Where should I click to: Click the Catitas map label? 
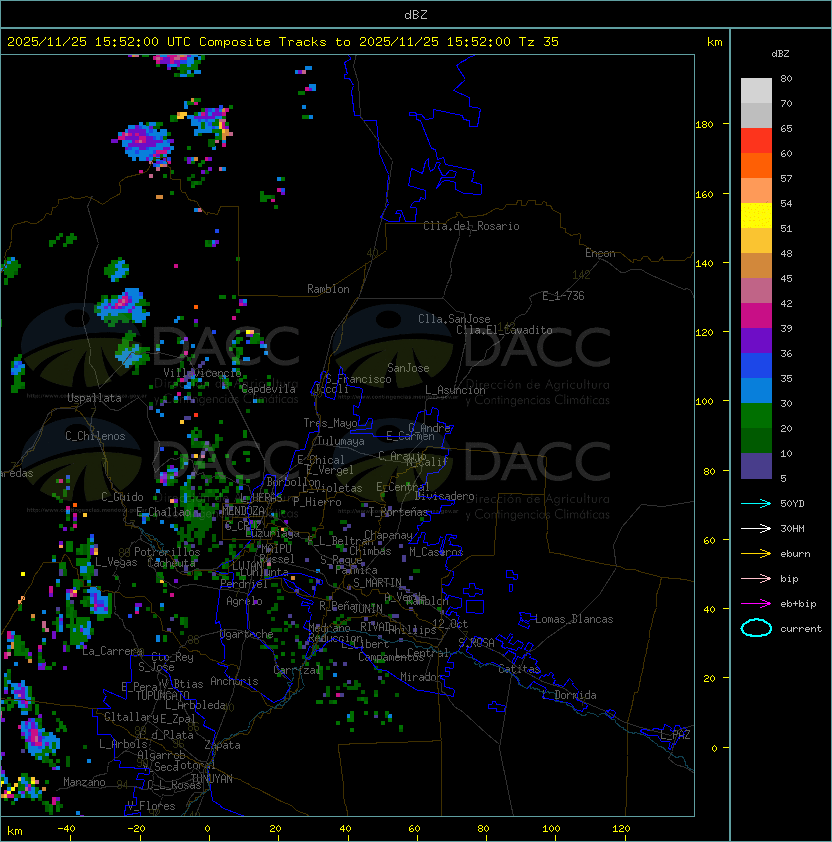pyautogui.click(x=519, y=669)
